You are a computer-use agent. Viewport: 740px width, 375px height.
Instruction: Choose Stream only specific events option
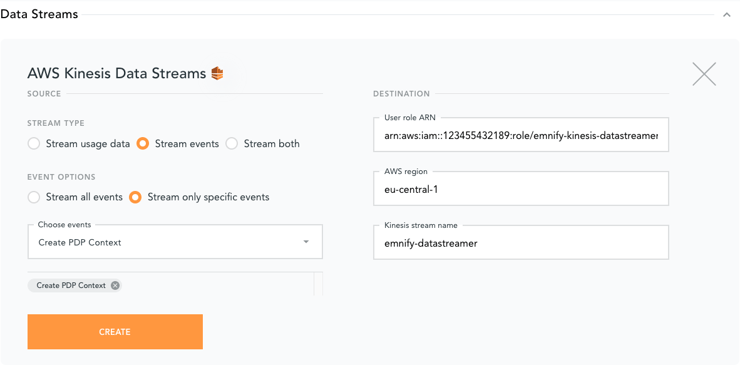[135, 197]
